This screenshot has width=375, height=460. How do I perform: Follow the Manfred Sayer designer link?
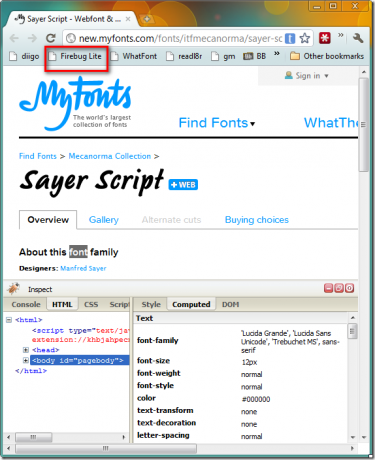point(83,268)
